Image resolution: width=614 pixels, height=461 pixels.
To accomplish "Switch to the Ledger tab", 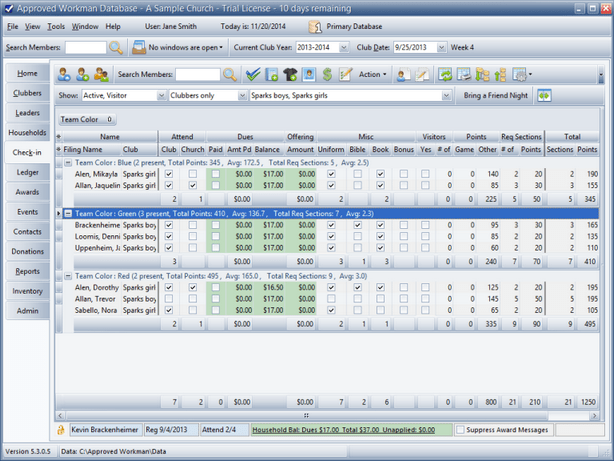I will tap(27, 172).
